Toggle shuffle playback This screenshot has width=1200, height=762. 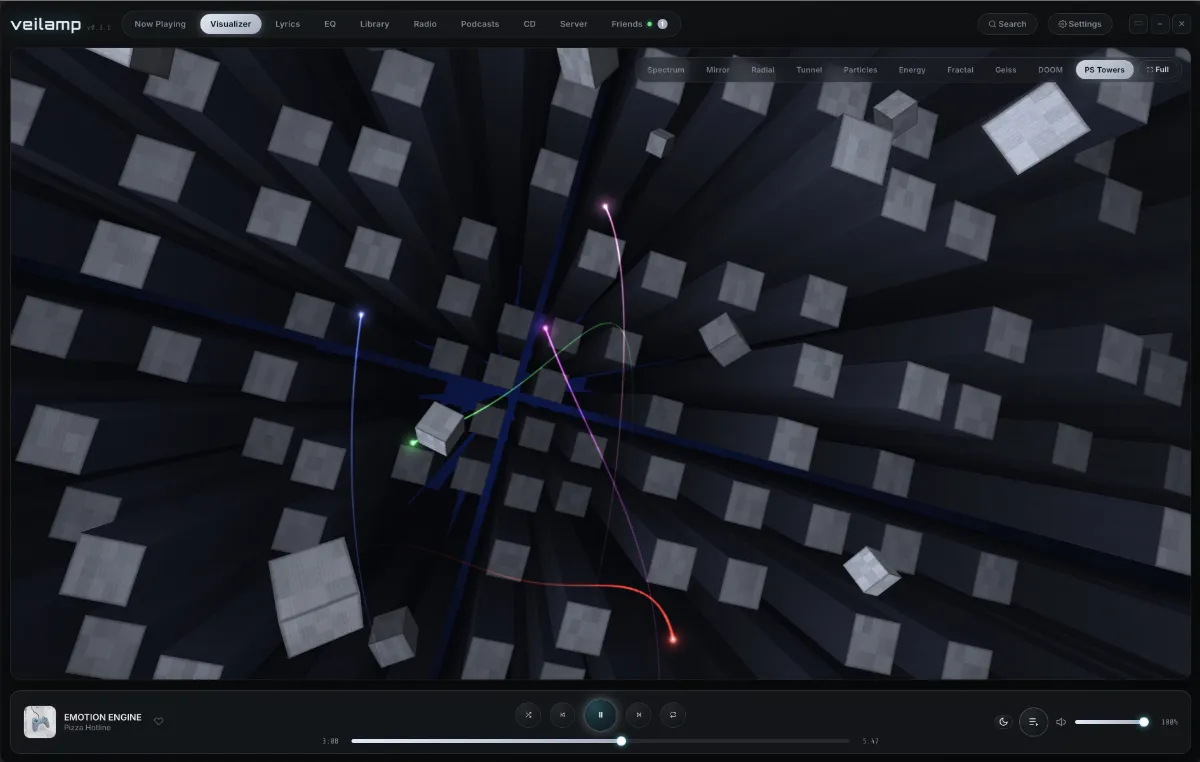point(528,715)
